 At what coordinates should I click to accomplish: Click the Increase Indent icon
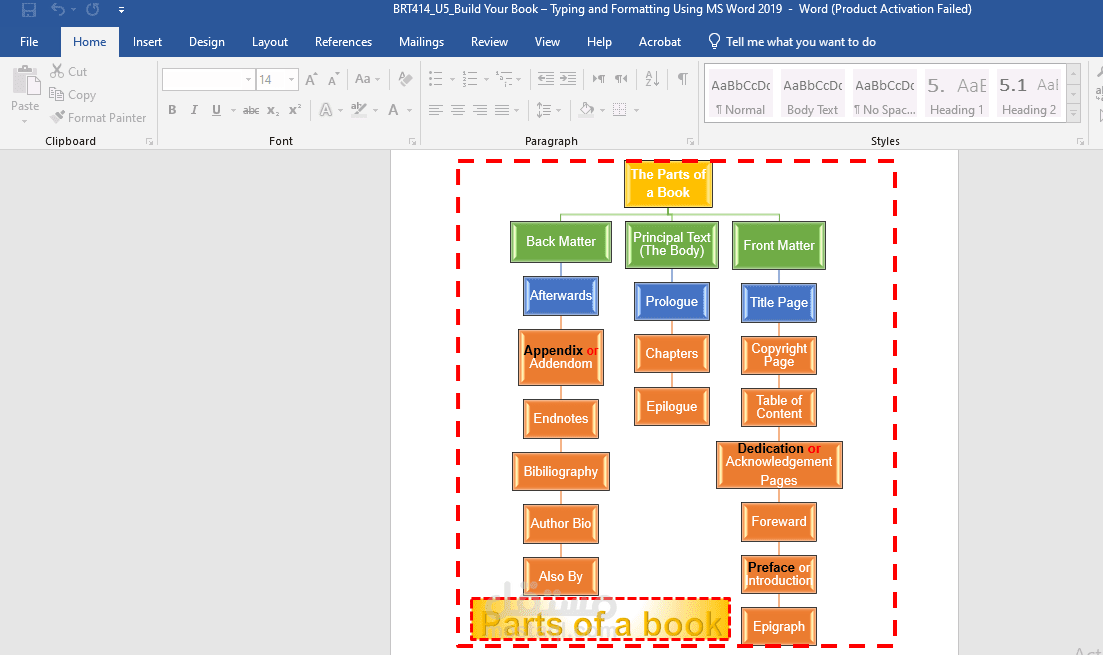pos(568,79)
